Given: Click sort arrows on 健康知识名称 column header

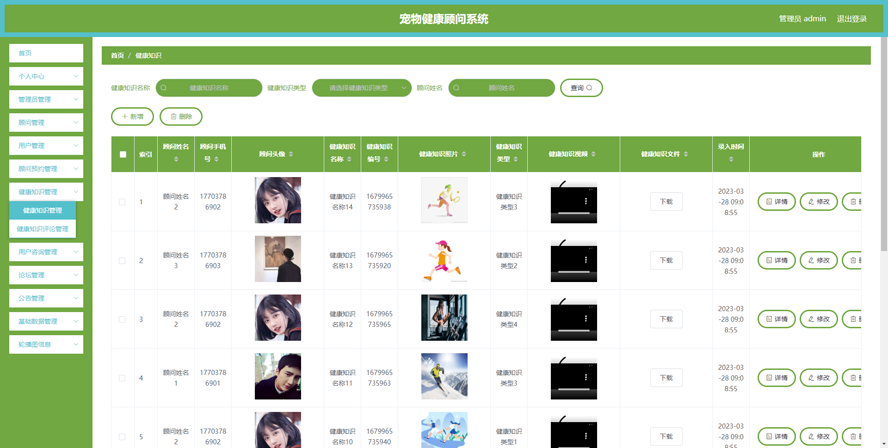Looking at the screenshot, I should coord(347,159).
